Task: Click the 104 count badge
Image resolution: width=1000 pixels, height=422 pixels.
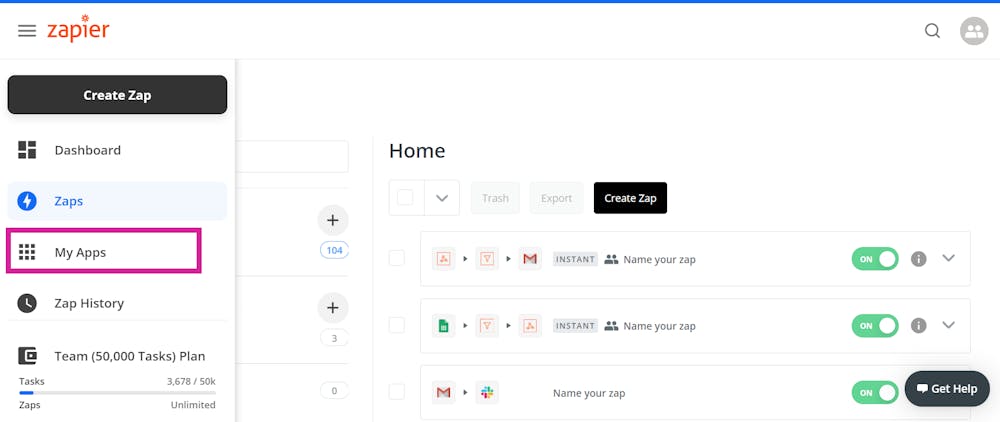Action: point(334,251)
